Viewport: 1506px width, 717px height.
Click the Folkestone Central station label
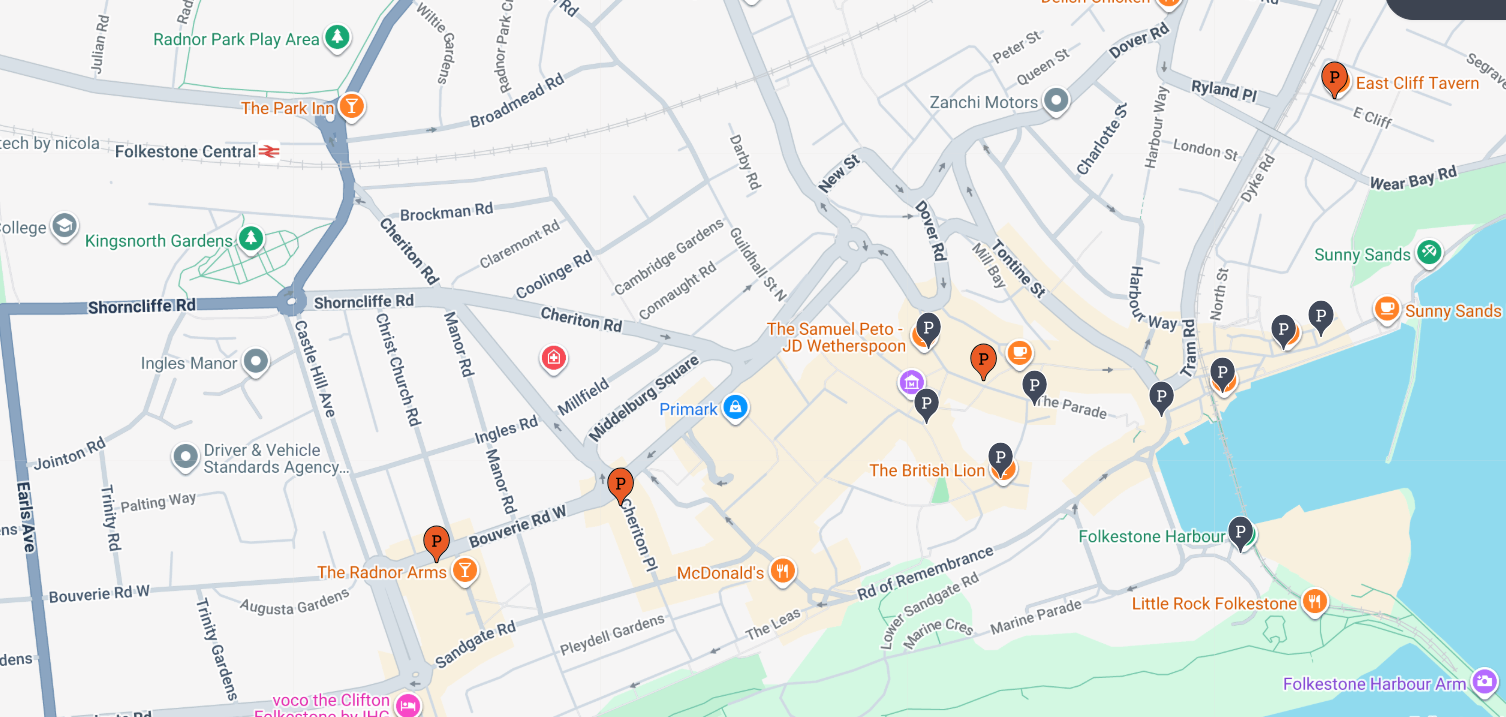186,151
